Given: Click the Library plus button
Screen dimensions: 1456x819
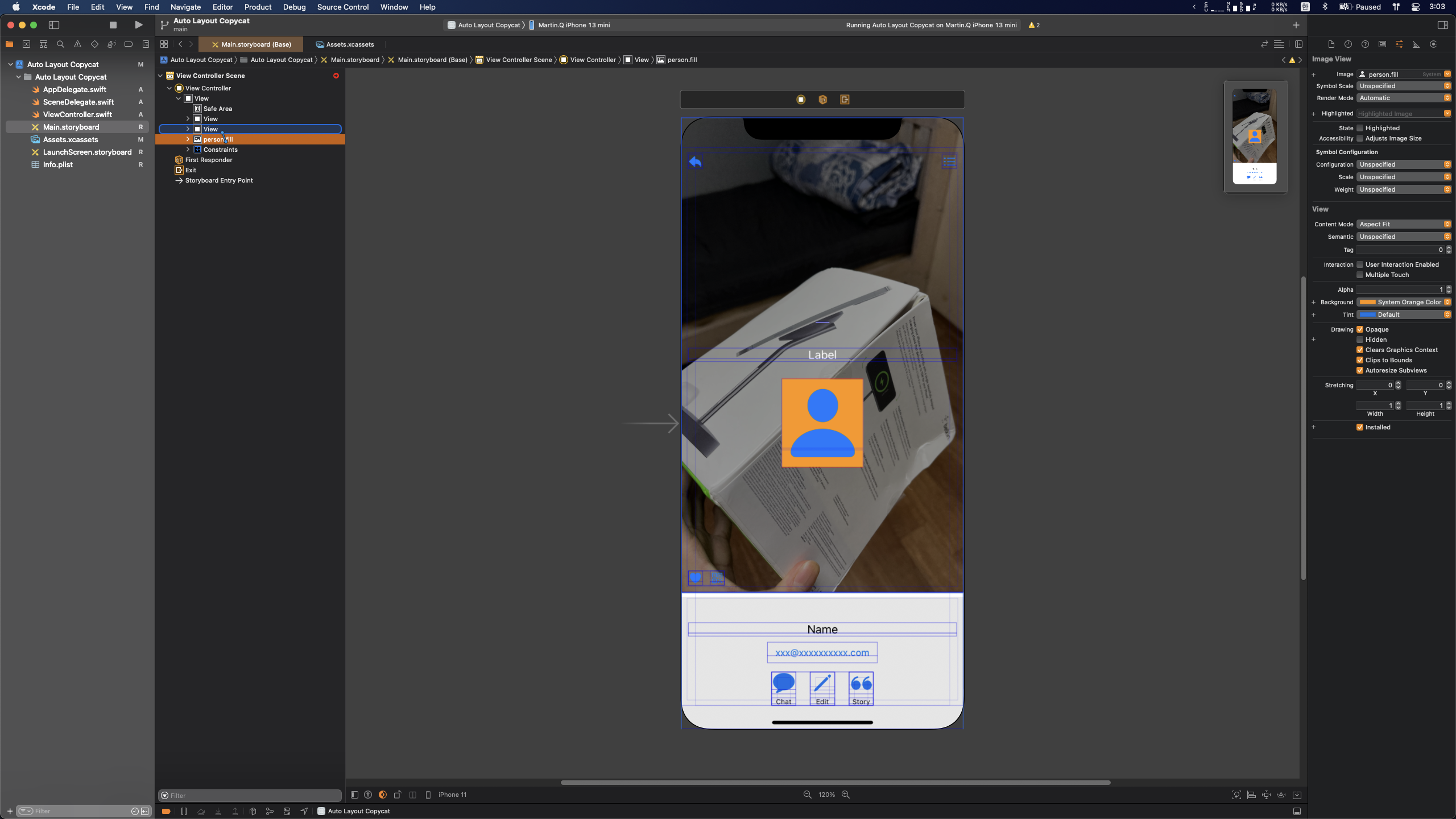Looking at the screenshot, I should pyautogui.click(x=1296, y=25).
